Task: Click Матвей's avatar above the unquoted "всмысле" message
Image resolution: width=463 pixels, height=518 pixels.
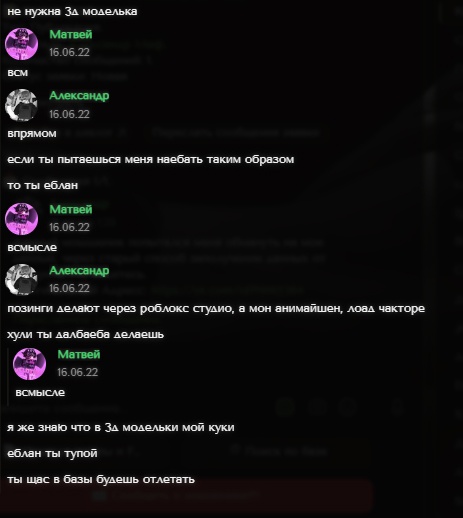Action: [x=22, y=219]
